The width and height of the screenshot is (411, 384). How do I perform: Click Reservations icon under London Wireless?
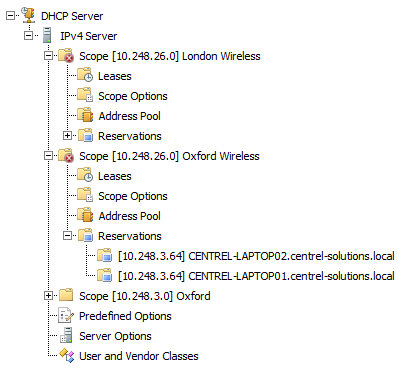click(x=85, y=135)
